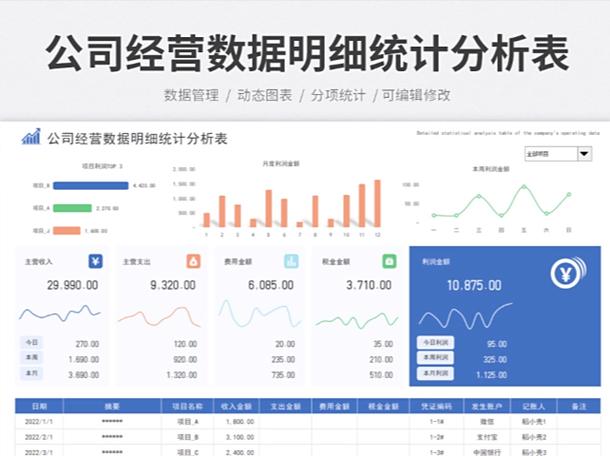Click the 9,320.00 main expense total

coord(173,285)
